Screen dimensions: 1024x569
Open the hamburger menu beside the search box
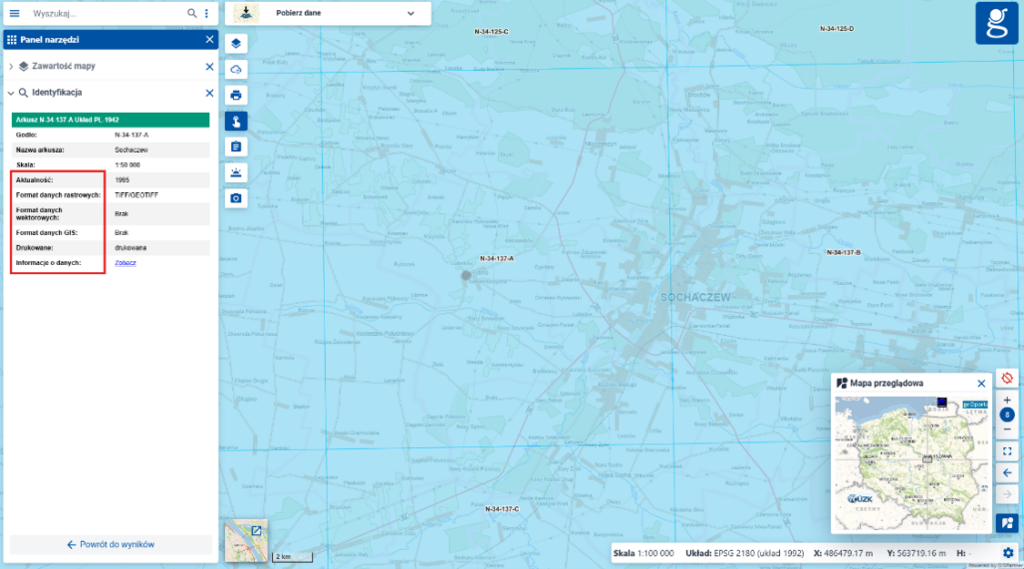[14, 13]
